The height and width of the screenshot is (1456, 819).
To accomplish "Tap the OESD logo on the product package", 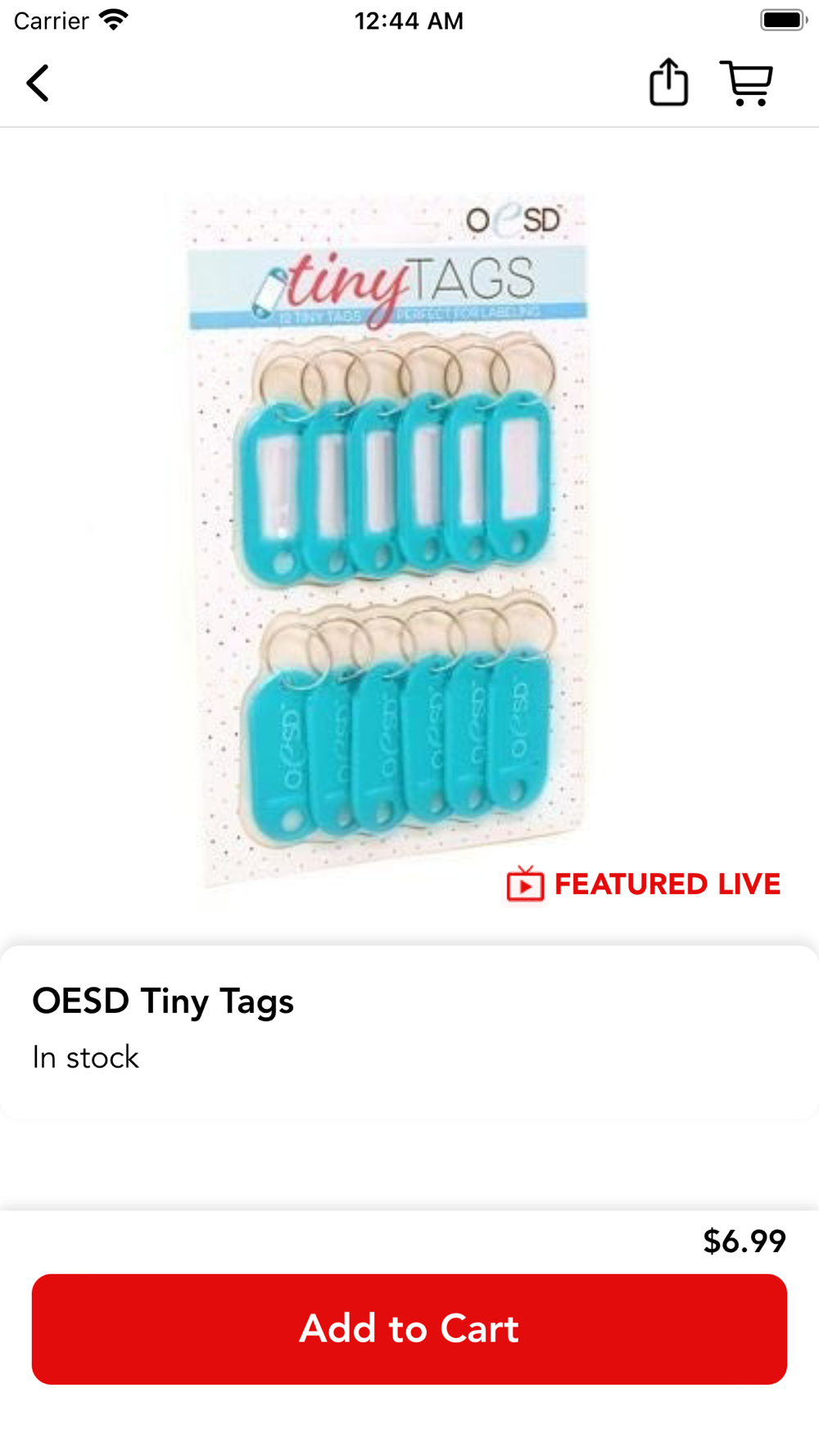I will pos(514,219).
